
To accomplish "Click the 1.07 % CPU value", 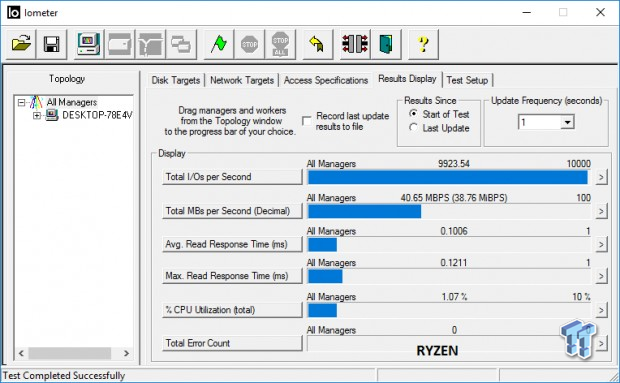I will [454, 296].
